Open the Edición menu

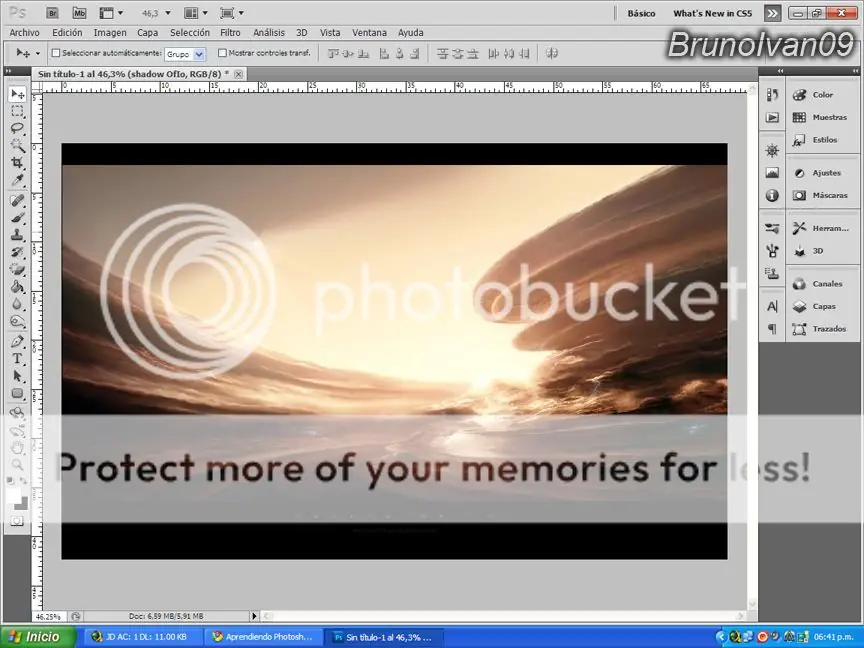(67, 33)
